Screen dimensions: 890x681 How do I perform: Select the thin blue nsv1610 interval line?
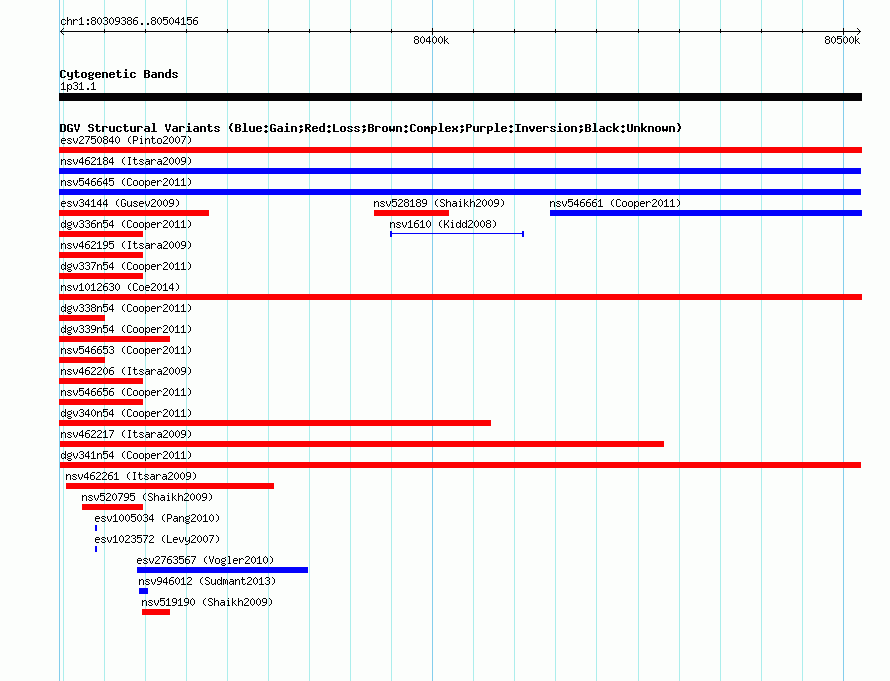pos(457,234)
